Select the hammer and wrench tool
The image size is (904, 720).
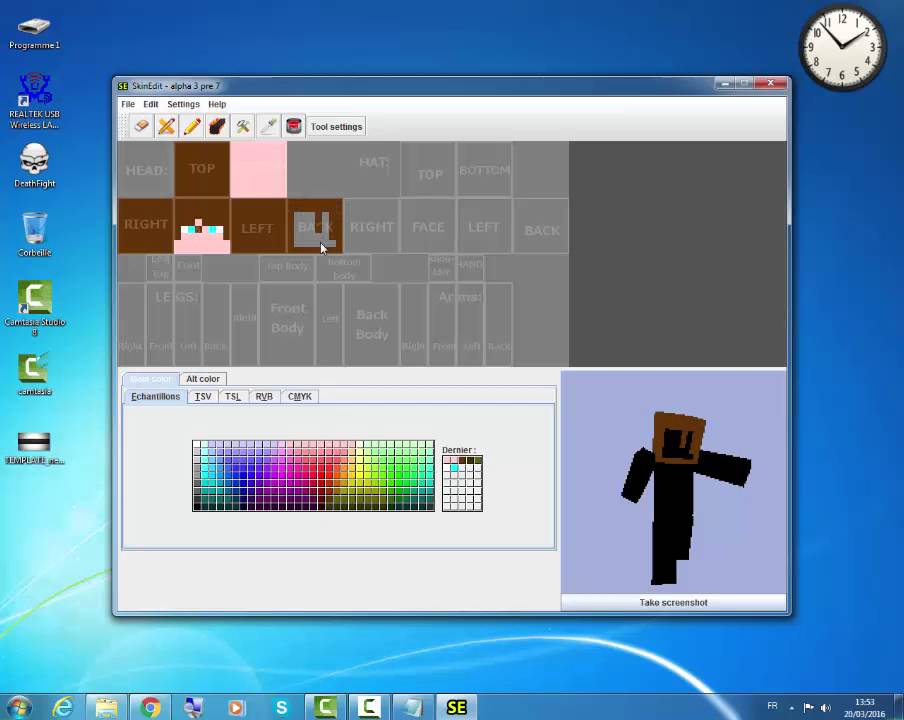click(x=243, y=126)
